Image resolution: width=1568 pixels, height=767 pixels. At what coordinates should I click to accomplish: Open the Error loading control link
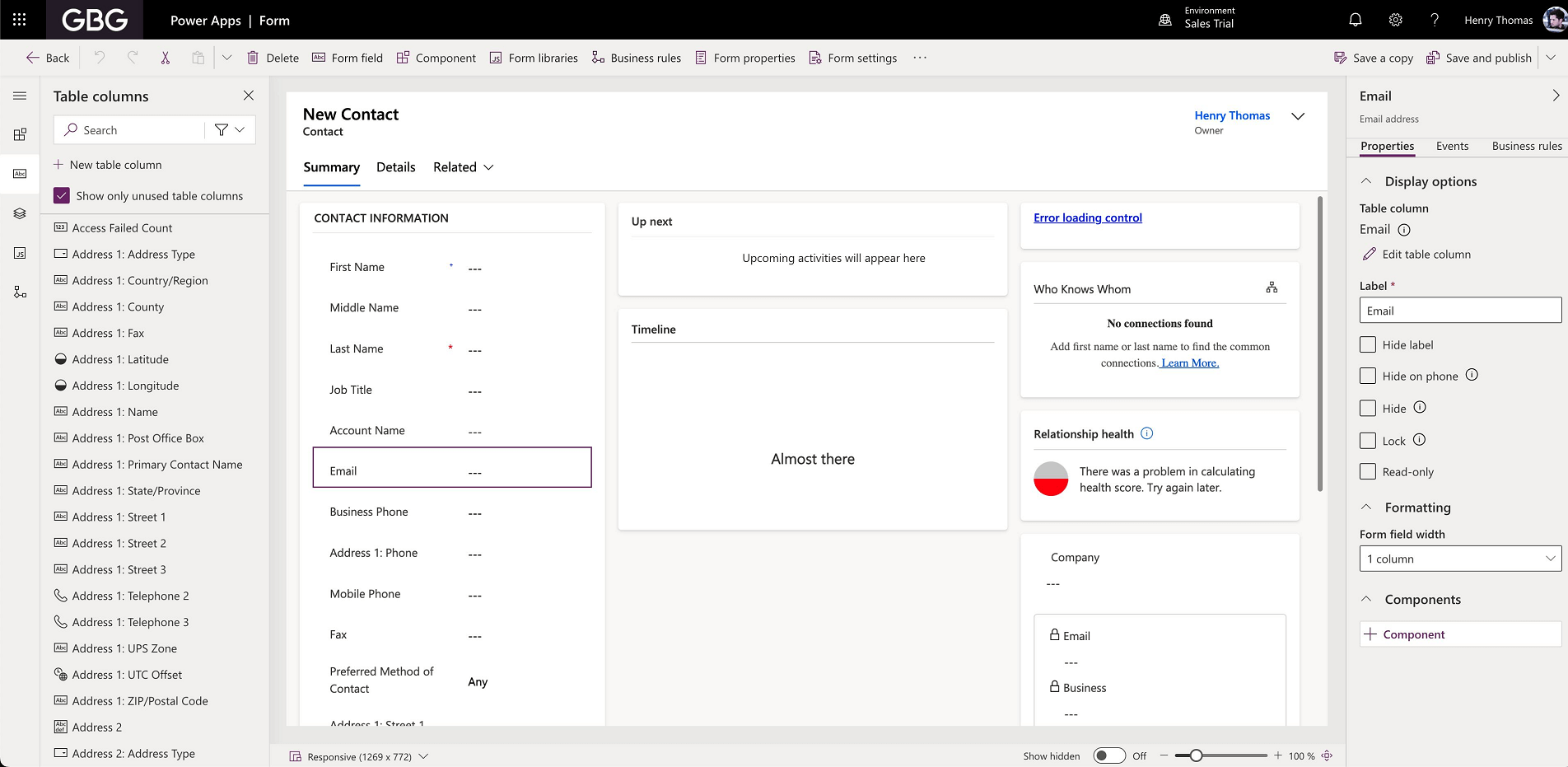tap(1087, 217)
